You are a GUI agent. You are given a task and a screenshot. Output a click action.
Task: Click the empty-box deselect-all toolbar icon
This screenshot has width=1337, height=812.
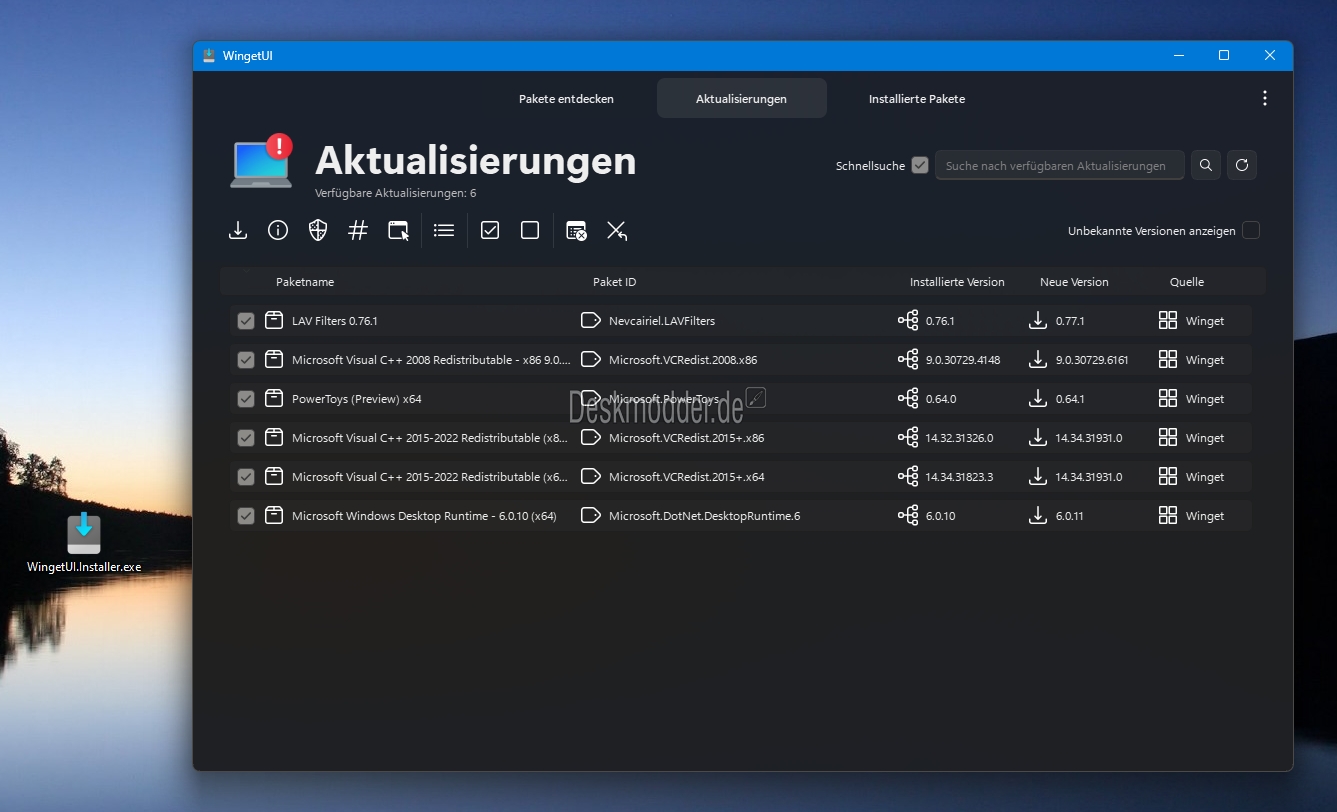click(x=530, y=231)
